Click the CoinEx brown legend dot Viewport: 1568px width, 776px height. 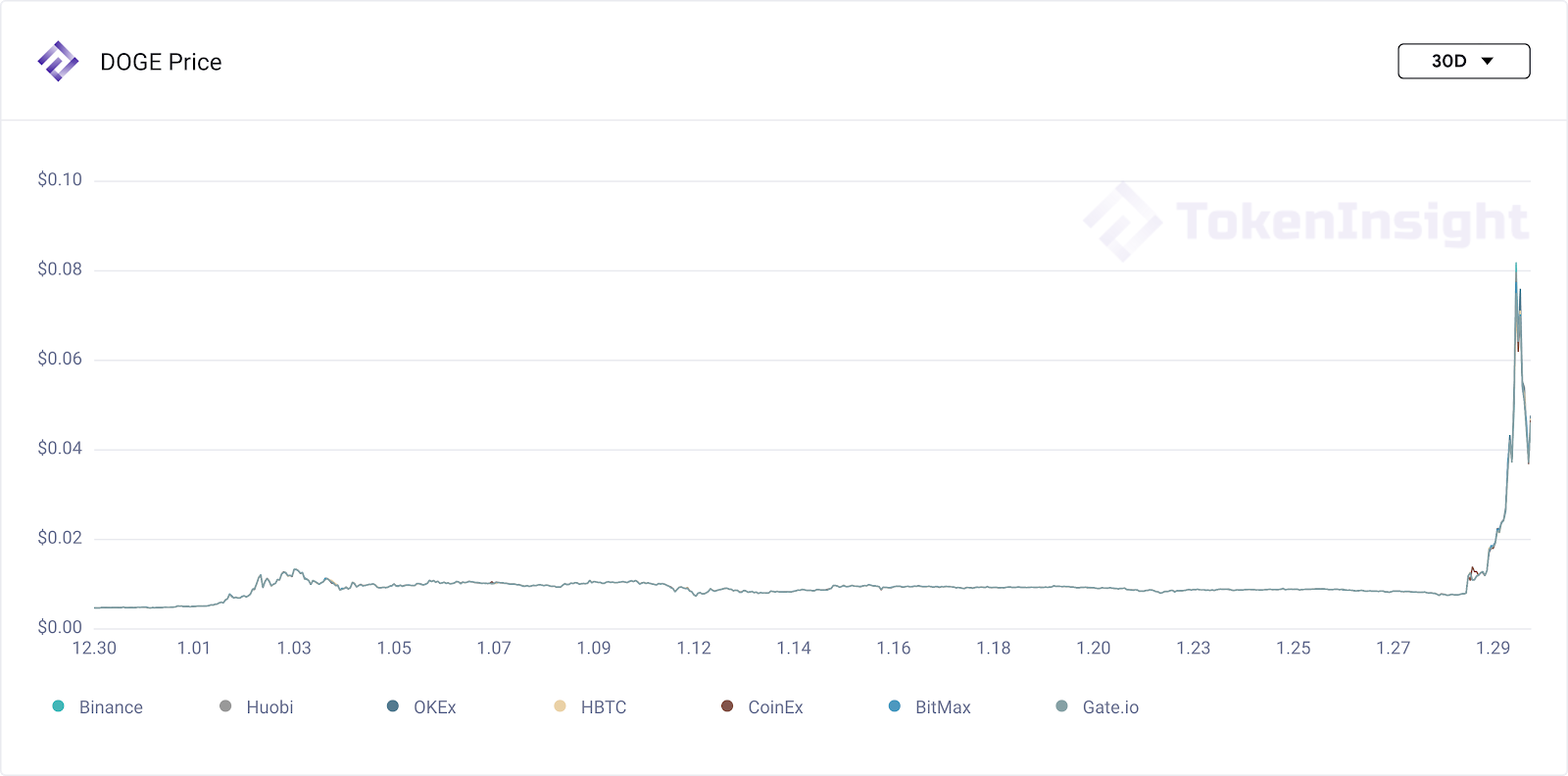pyautogui.click(x=727, y=706)
